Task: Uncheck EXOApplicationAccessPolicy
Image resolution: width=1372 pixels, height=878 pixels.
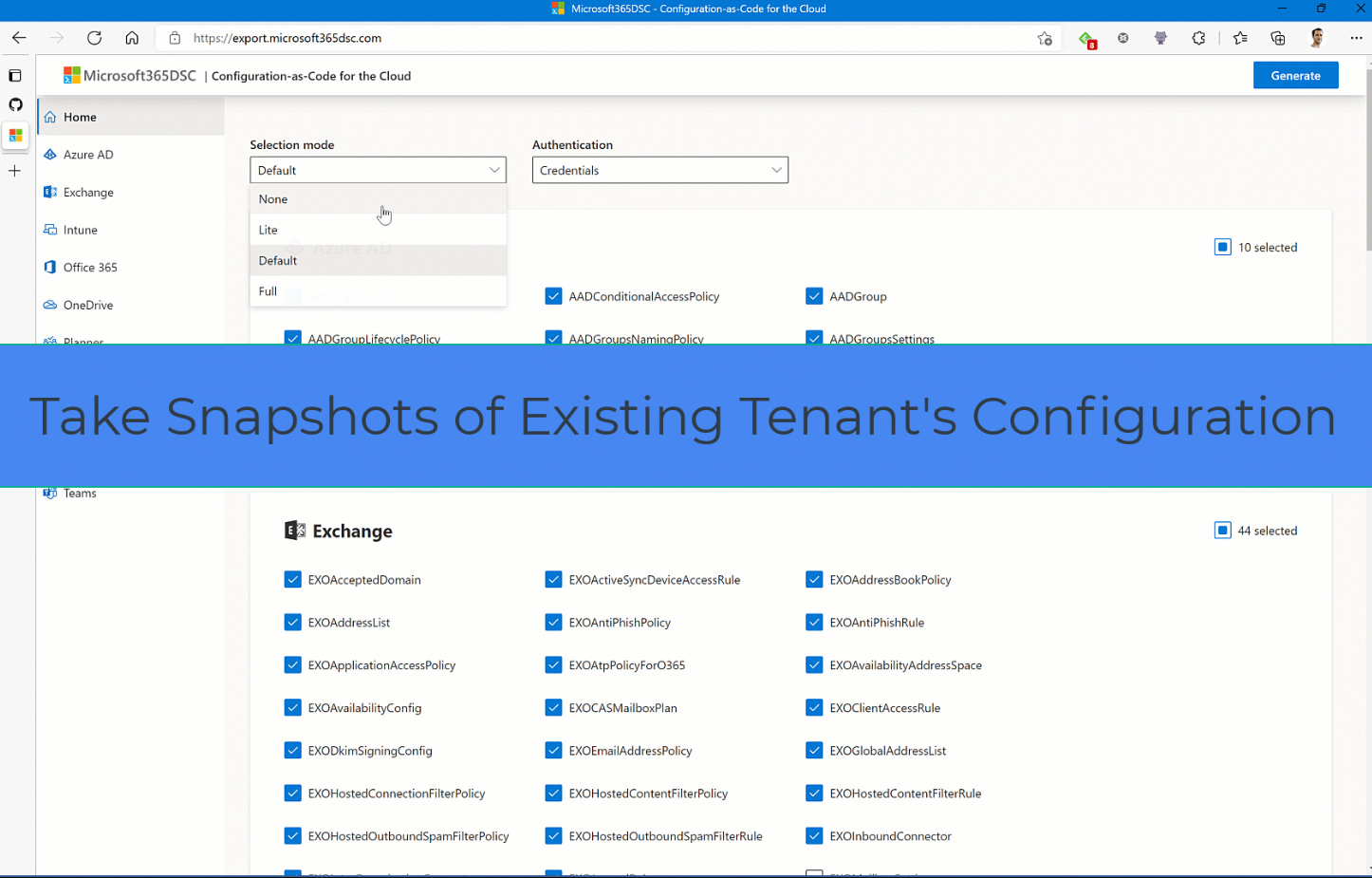Action: tap(292, 665)
